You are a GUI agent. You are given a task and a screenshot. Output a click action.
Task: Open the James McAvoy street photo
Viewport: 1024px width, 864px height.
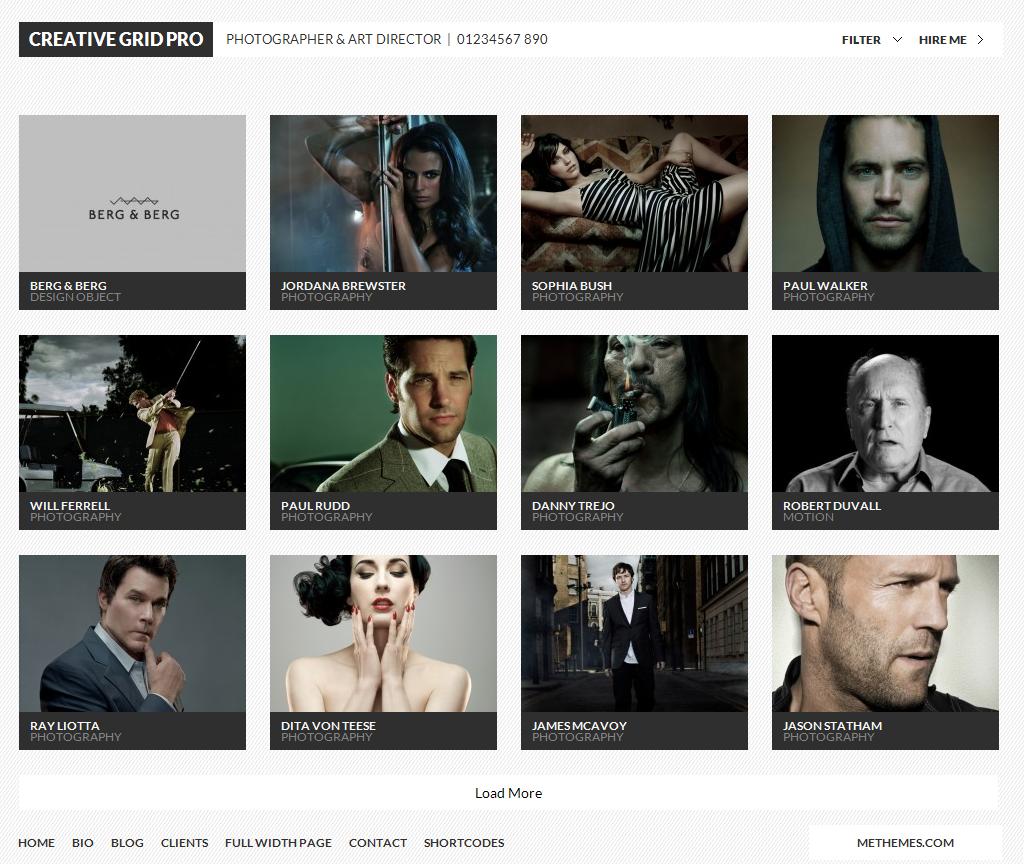(634, 633)
